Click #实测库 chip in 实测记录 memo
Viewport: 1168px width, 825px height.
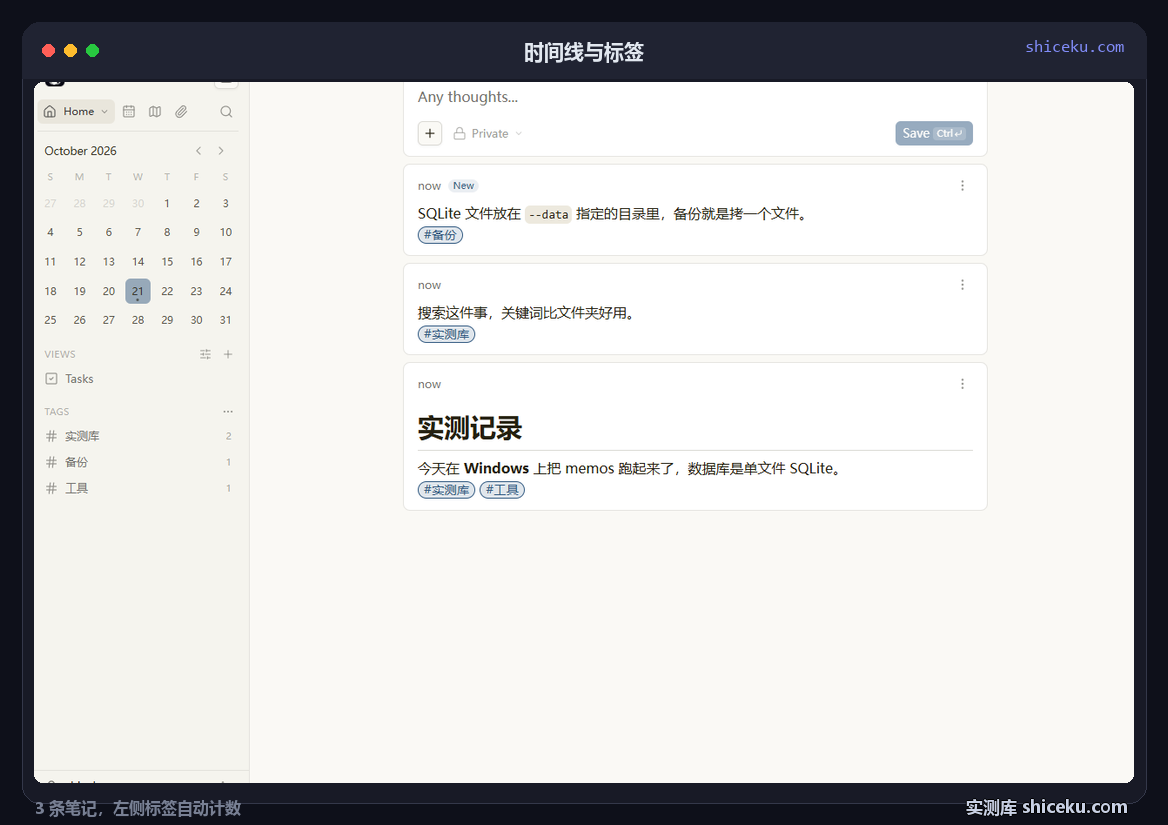446,490
